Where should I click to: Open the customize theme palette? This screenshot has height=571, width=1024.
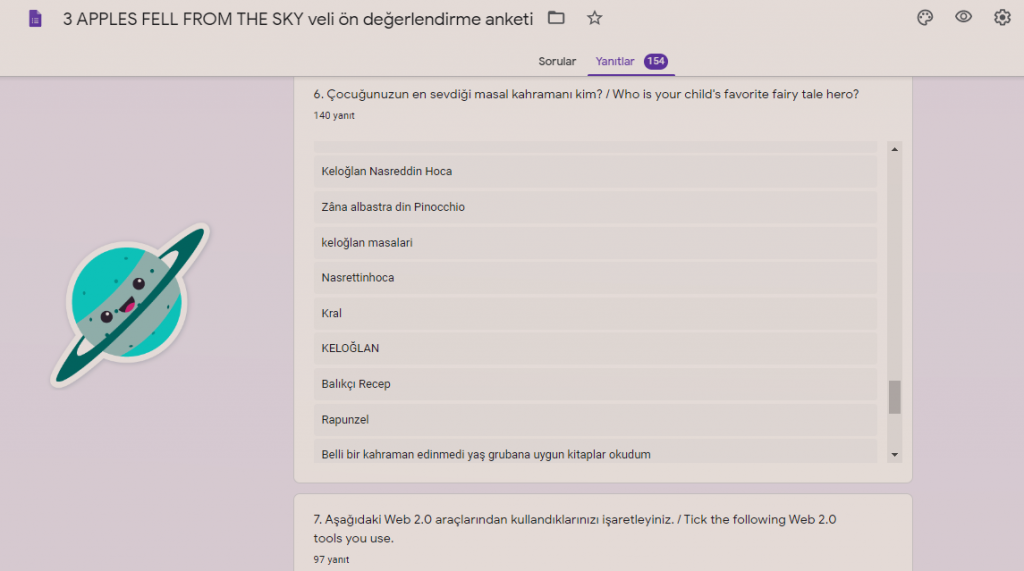click(x=925, y=17)
